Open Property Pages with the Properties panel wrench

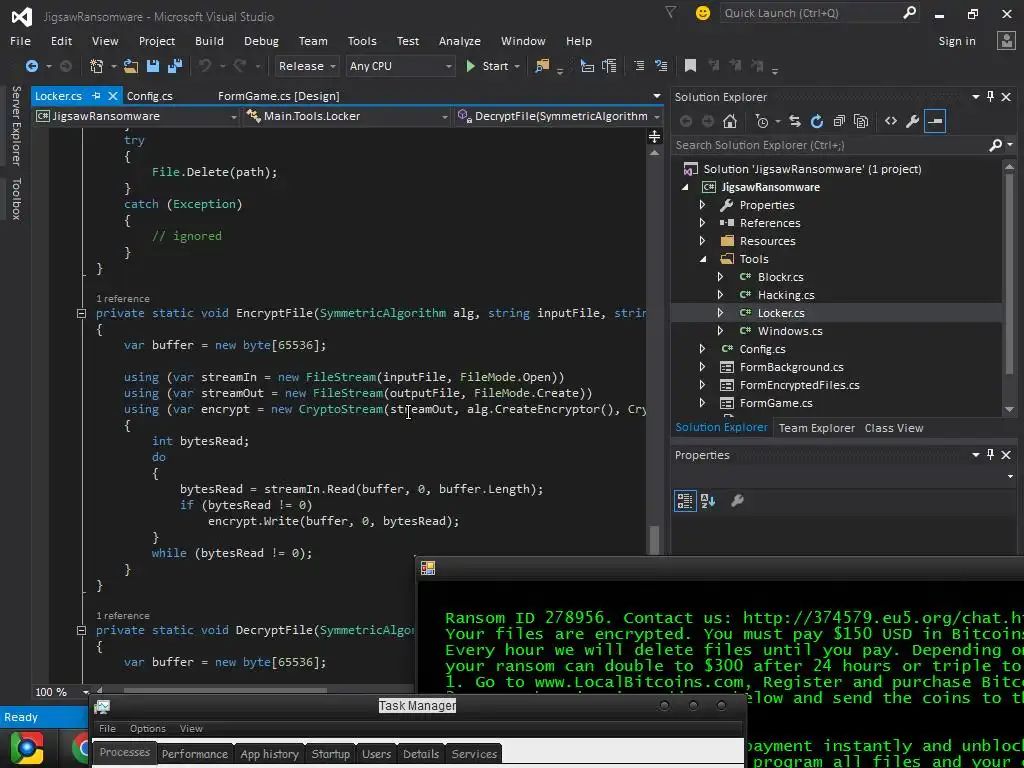[x=737, y=501]
